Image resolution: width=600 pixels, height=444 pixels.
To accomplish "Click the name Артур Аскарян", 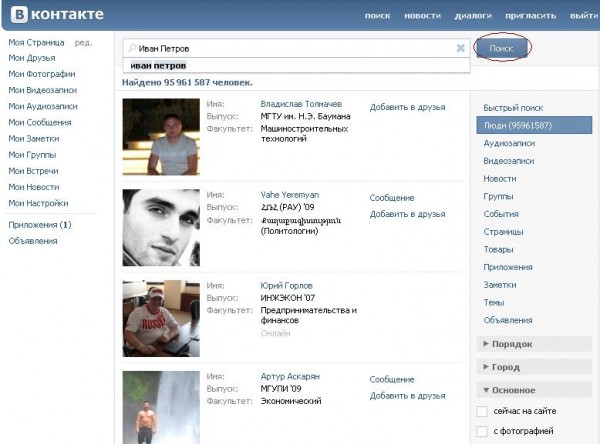I will tap(290, 376).
